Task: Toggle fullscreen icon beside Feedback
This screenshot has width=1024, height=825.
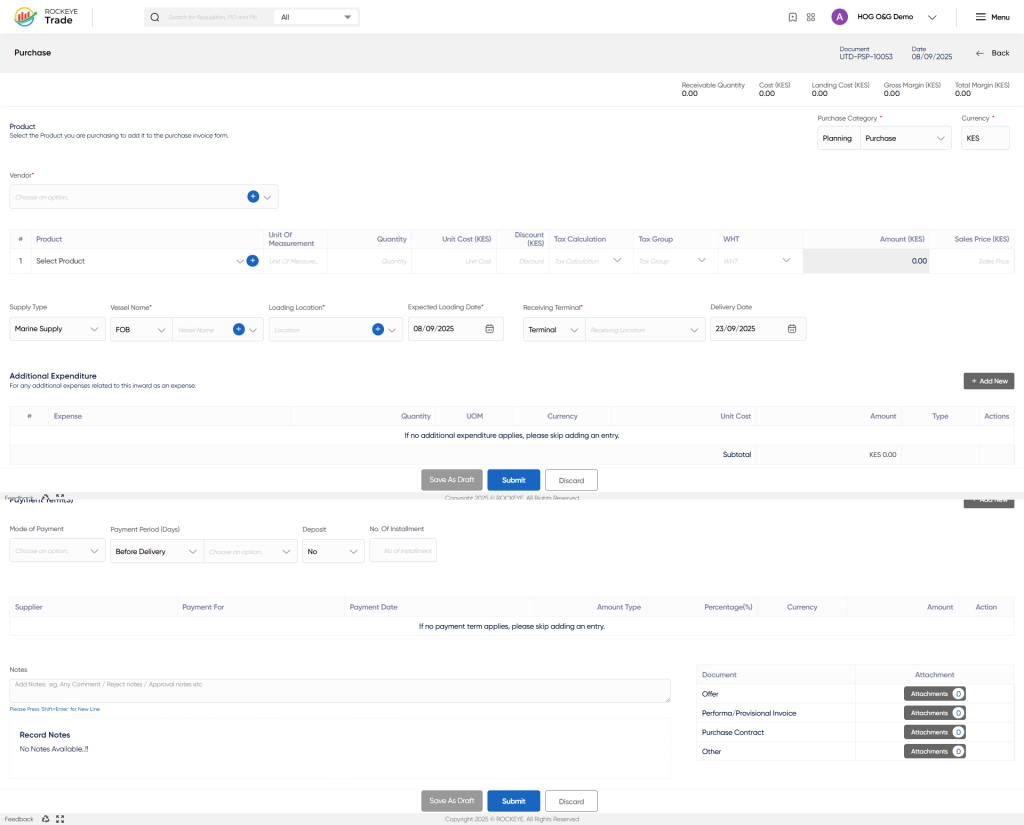Action: 60,819
